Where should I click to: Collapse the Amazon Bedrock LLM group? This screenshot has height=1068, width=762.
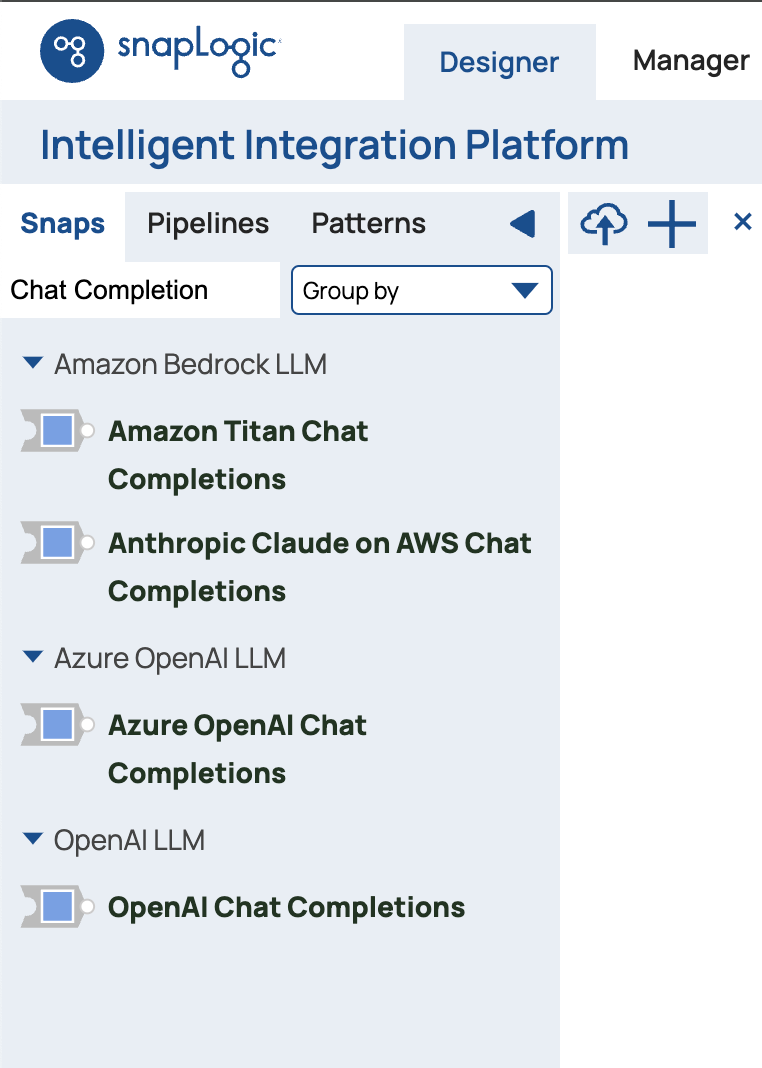[x=33, y=364]
